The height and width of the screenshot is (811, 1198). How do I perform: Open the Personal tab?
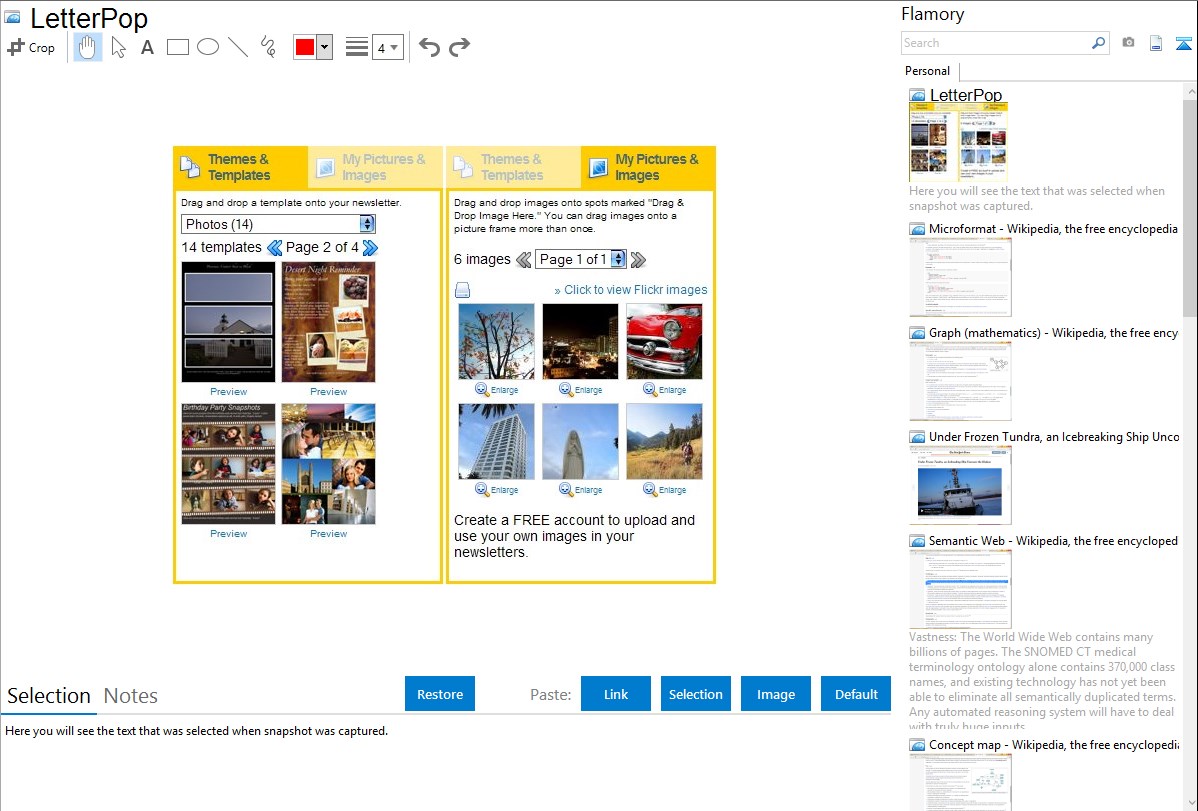tap(927, 71)
